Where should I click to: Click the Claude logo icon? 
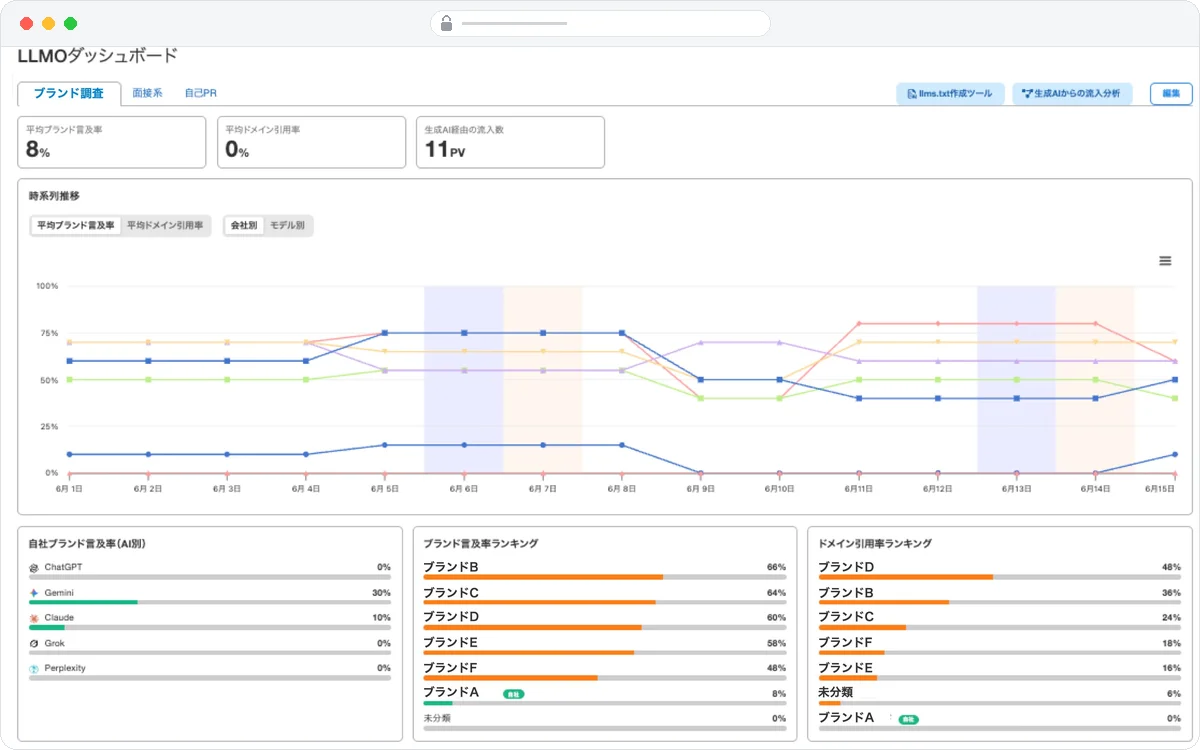[x=34, y=618]
